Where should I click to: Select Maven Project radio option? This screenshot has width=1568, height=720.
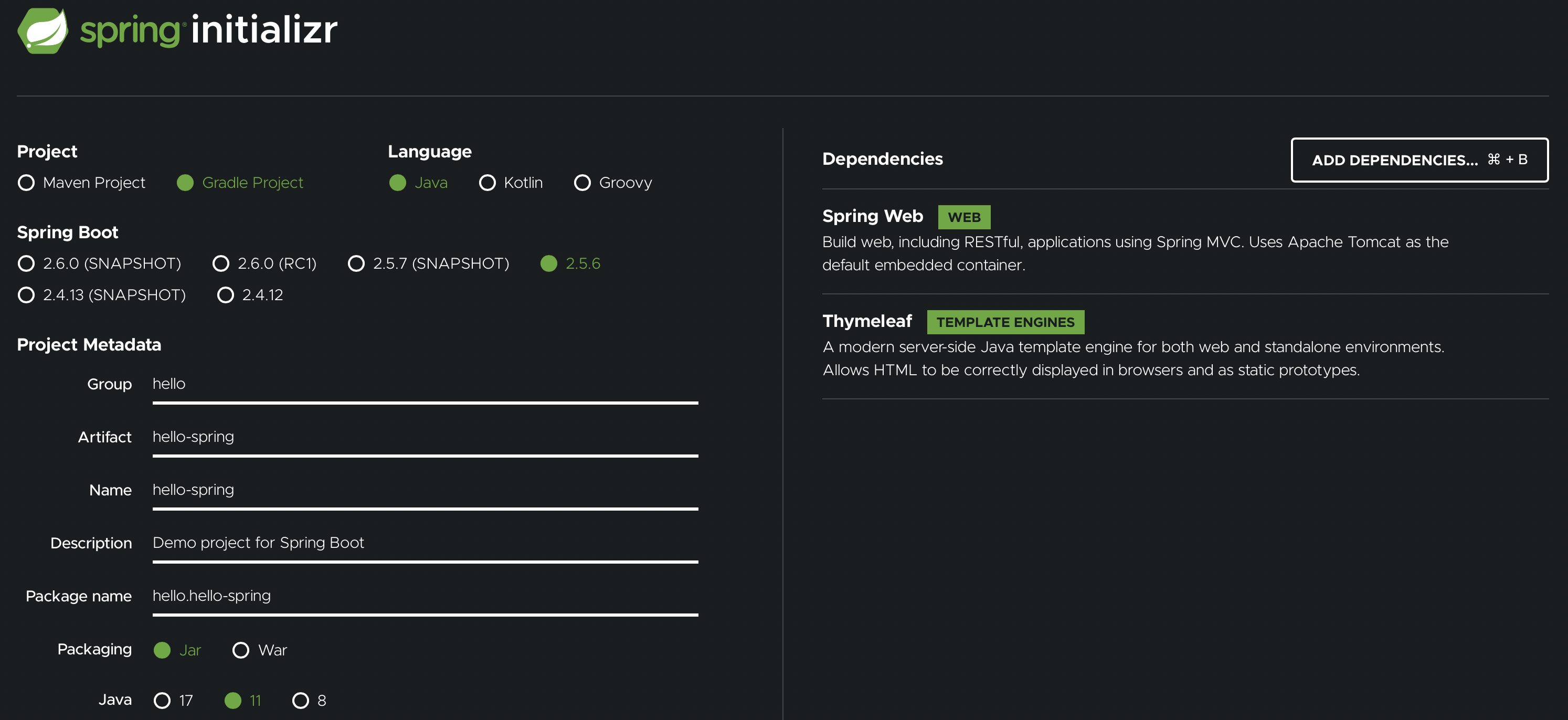[x=26, y=183]
